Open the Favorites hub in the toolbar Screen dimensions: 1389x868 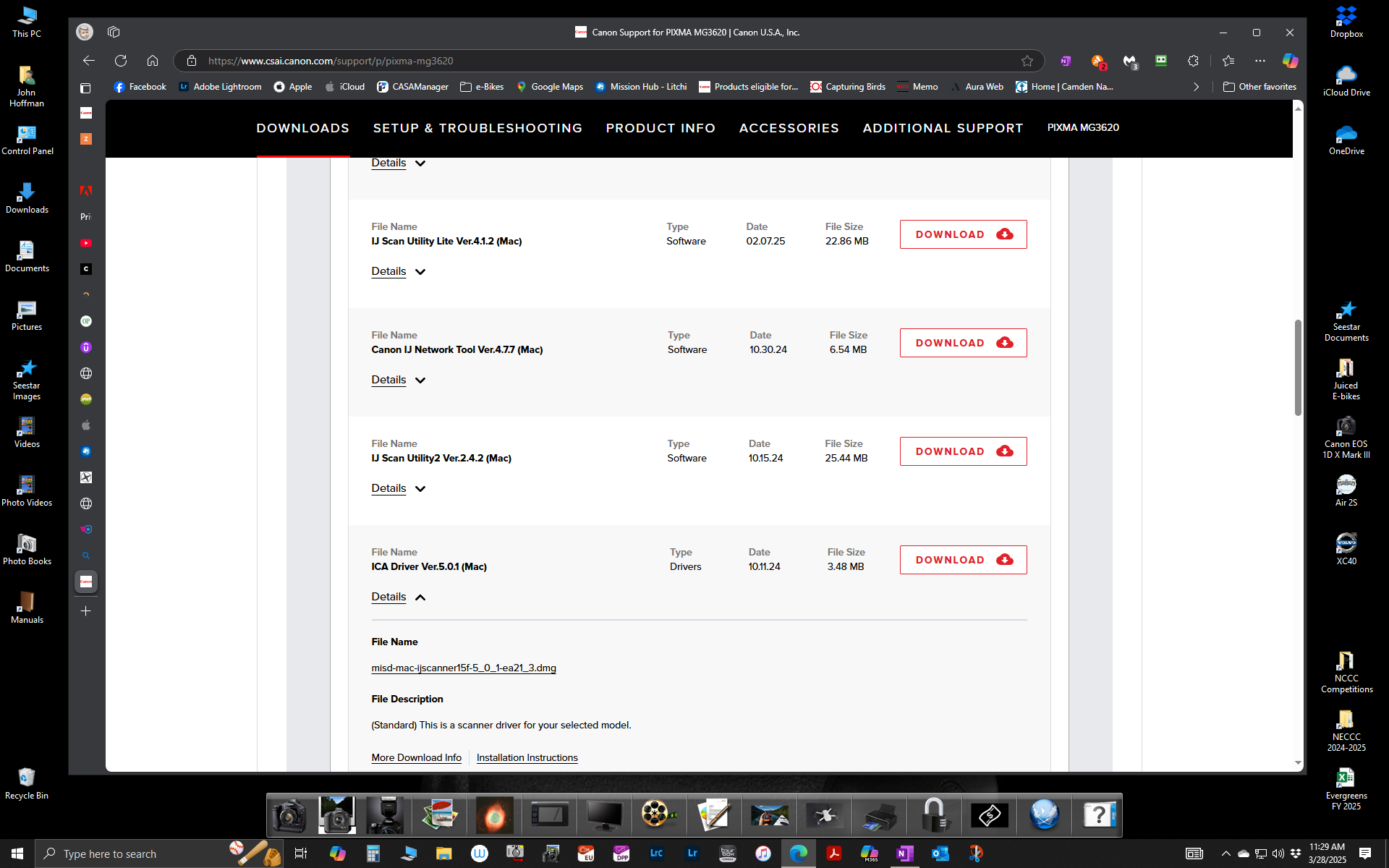click(1228, 61)
